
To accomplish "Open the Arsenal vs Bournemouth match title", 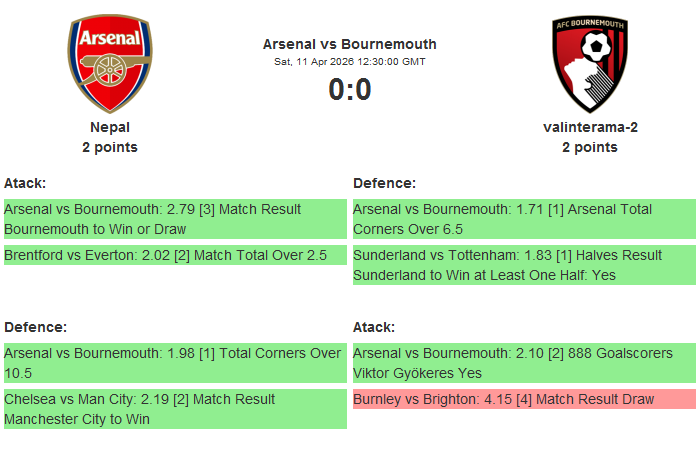I will click(x=349, y=44).
